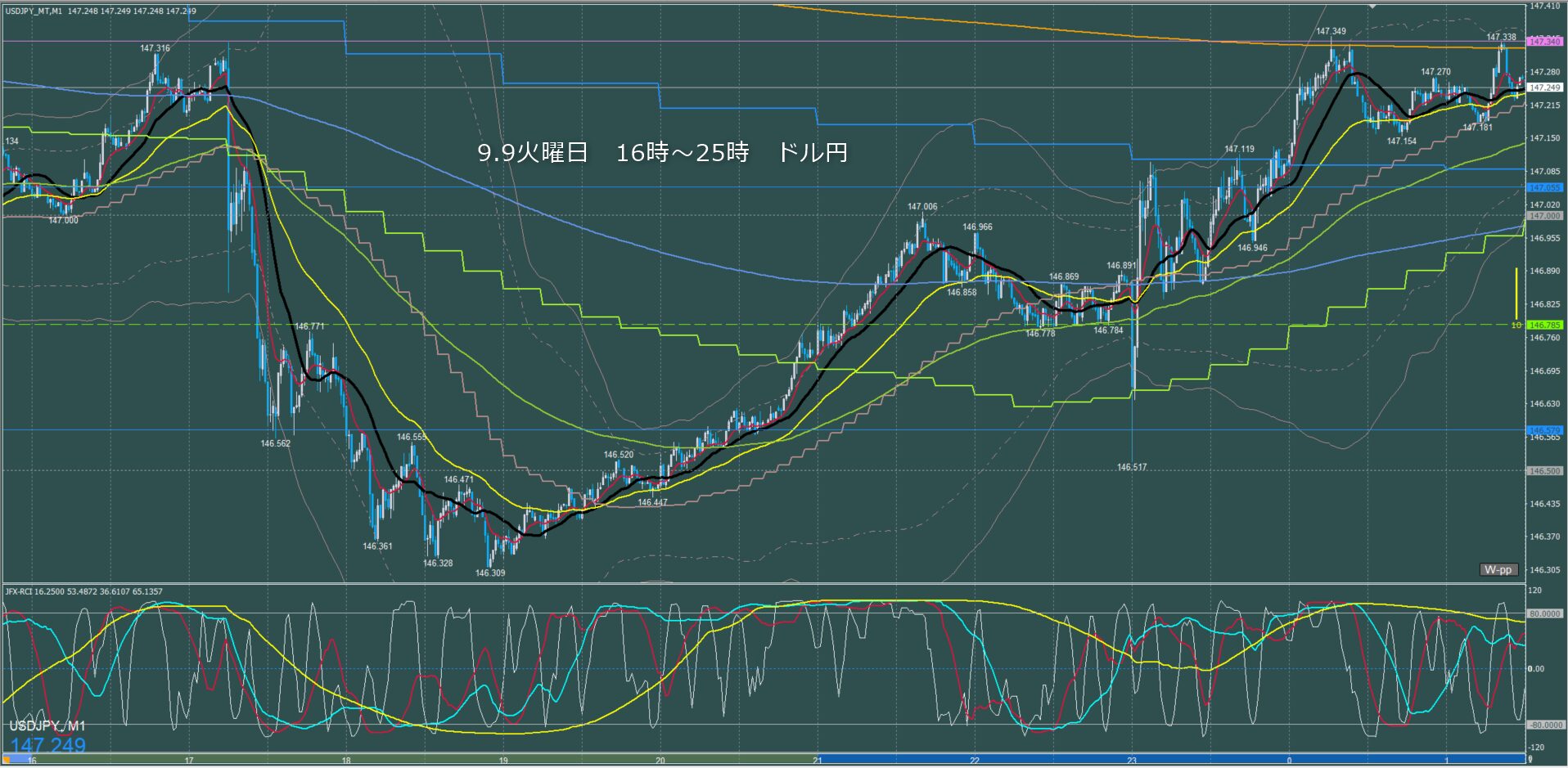The height and width of the screenshot is (768, 1568).
Task: Click the gray 146.500 price level tag
Action: tap(1544, 471)
